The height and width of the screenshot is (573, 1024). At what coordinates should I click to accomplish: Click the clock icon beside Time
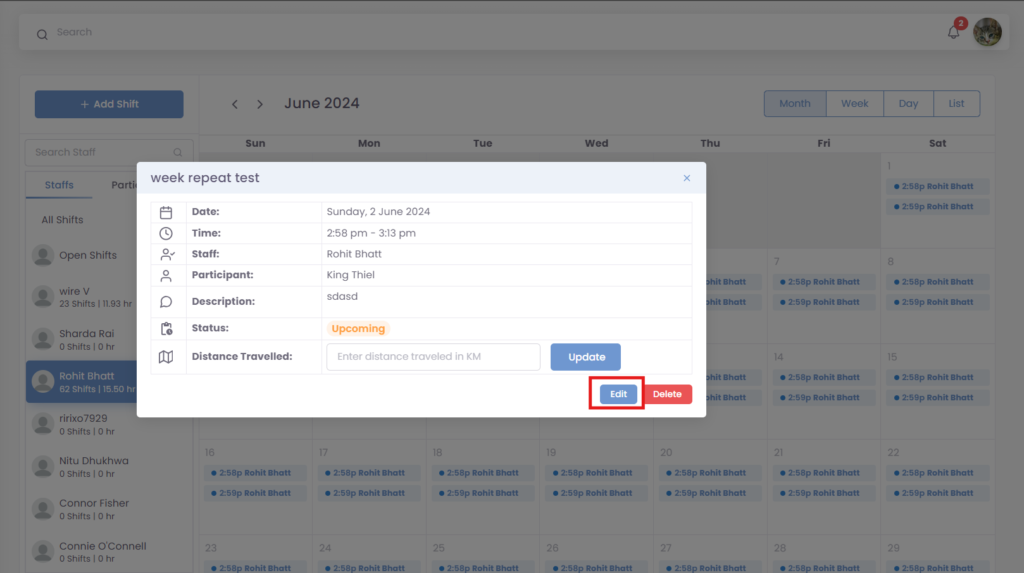(166, 233)
